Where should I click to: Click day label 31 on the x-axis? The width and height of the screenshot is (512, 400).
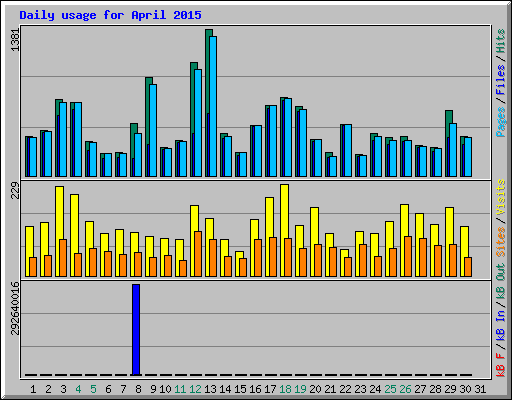pos(480,389)
